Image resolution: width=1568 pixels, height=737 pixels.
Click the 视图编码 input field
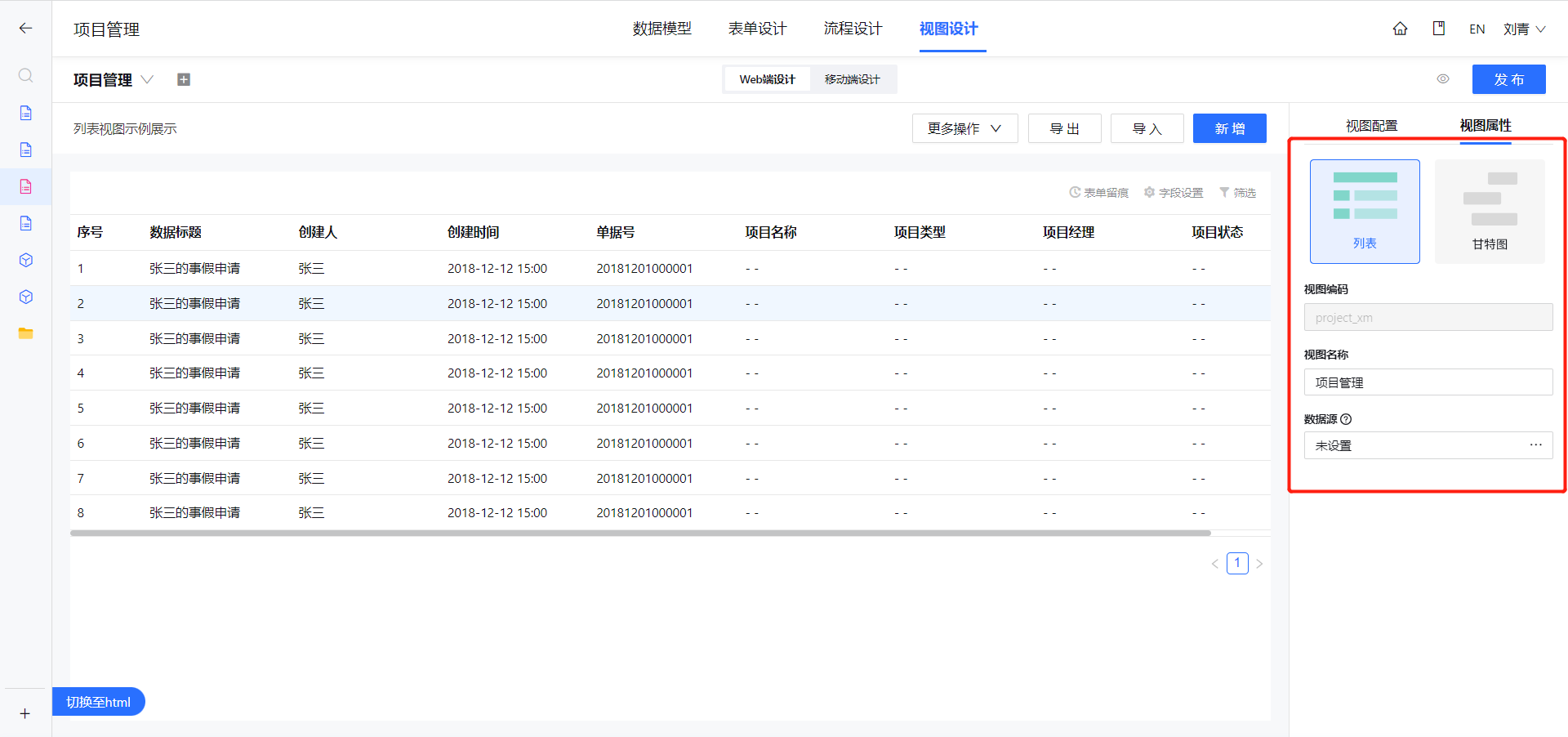pyautogui.click(x=1428, y=317)
